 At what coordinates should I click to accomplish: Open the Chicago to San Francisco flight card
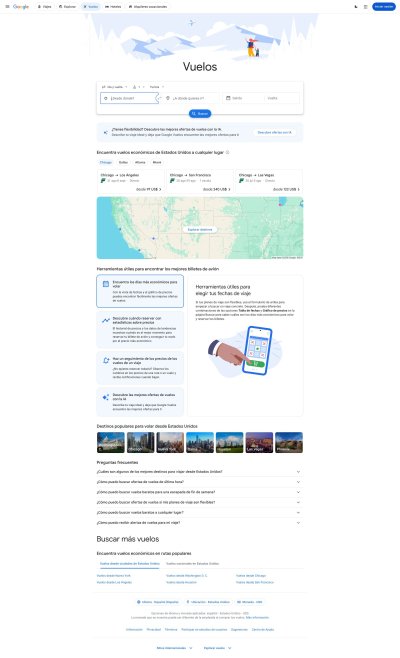(x=200, y=182)
